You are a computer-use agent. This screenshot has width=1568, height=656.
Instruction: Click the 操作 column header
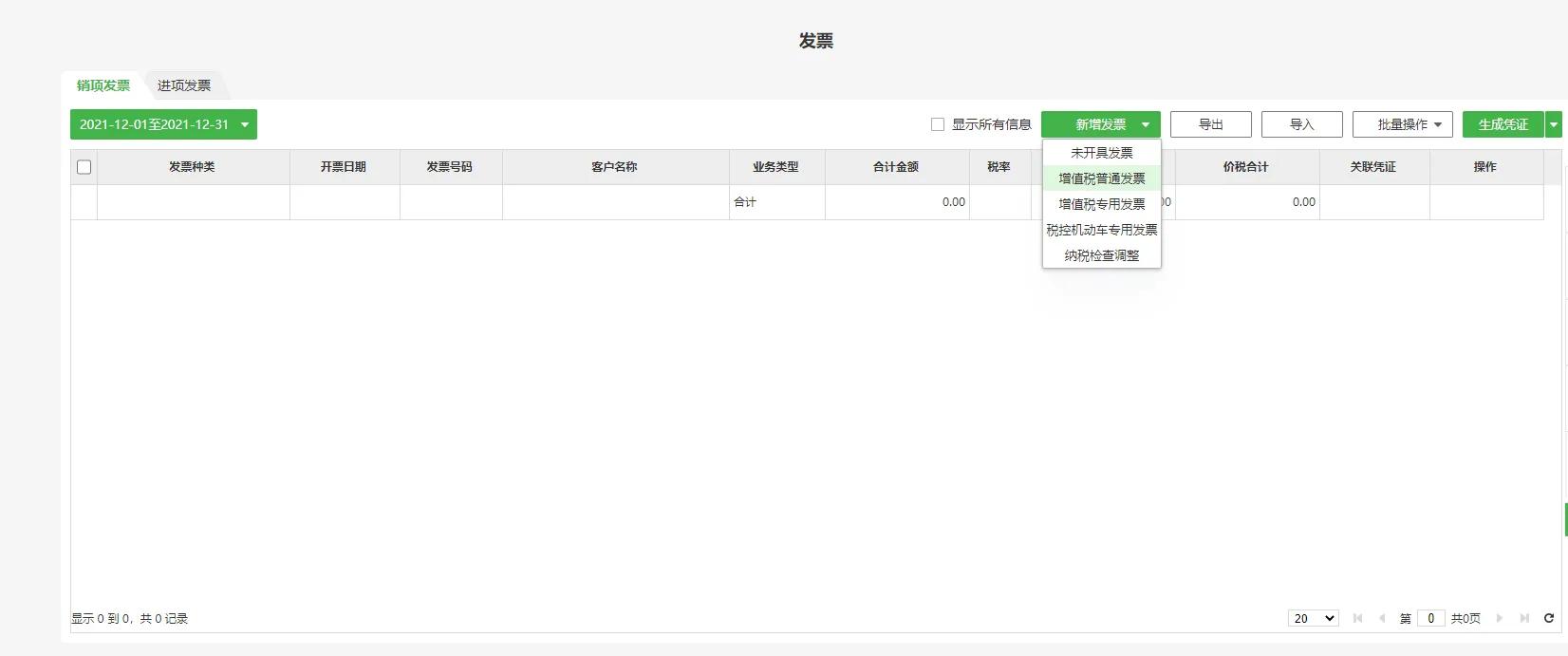(1485, 167)
